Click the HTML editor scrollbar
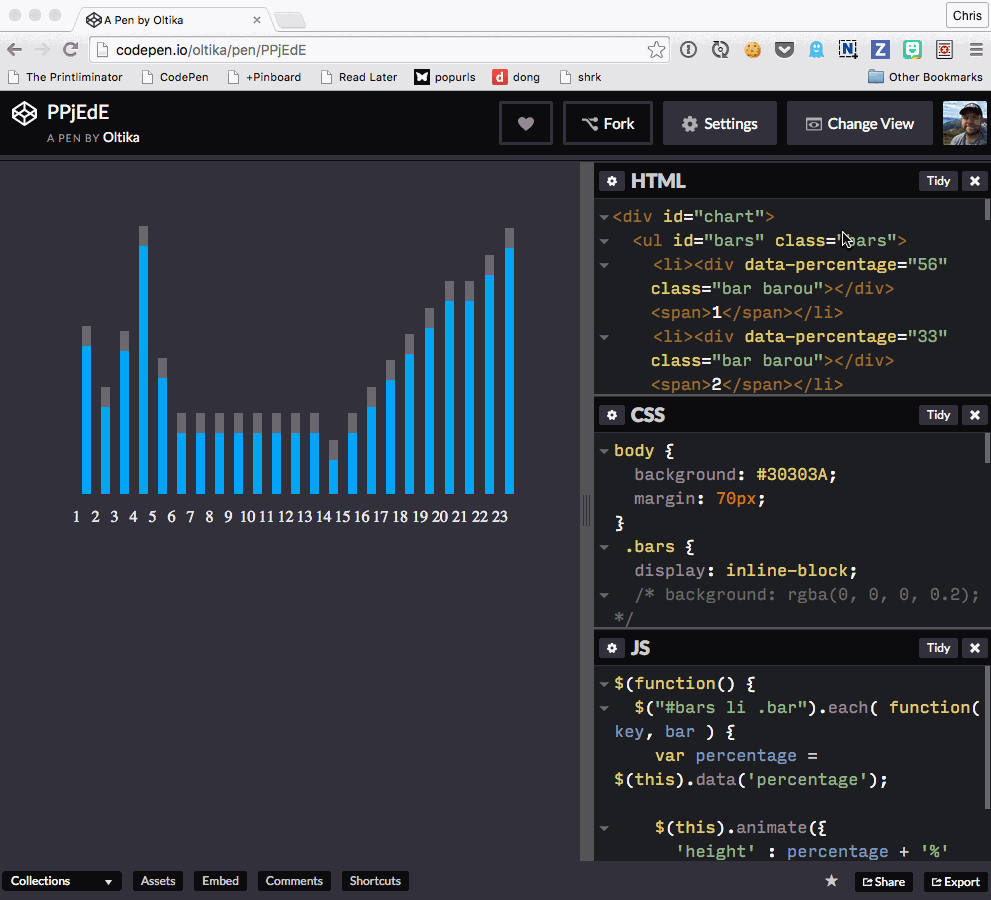 pyautogui.click(x=987, y=209)
